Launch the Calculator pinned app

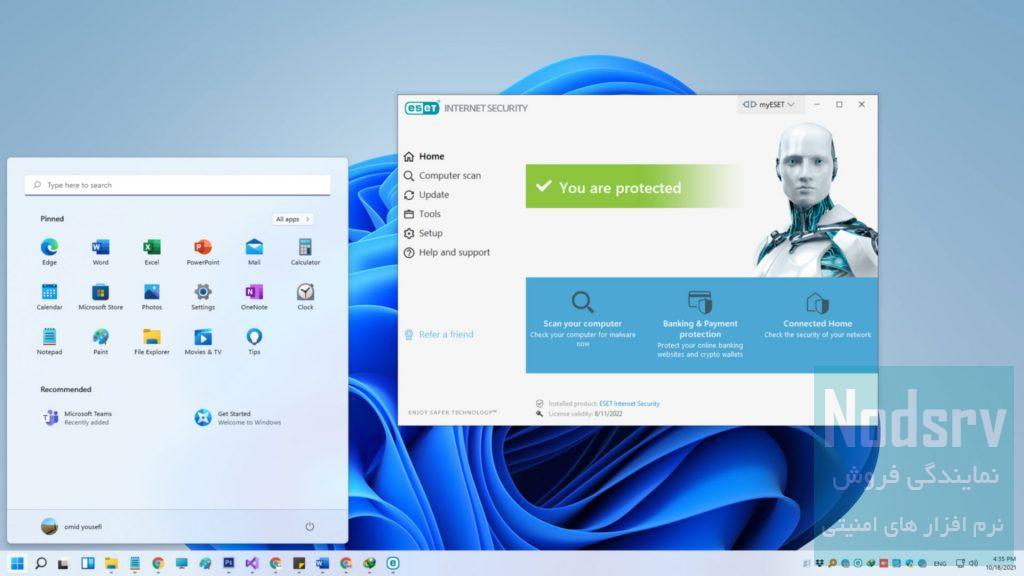click(x=305, y=249)
